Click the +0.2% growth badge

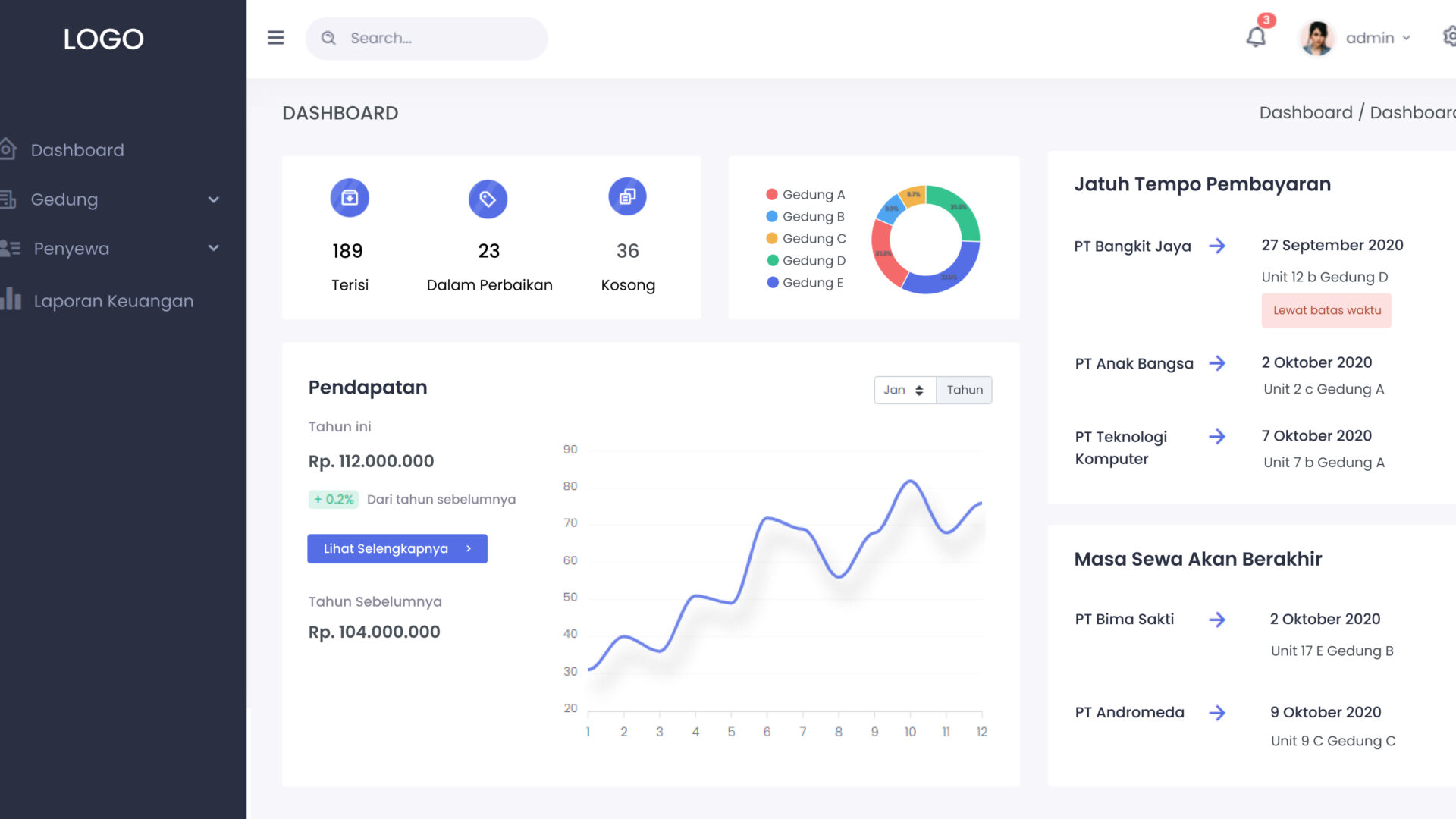coord(334,499)
